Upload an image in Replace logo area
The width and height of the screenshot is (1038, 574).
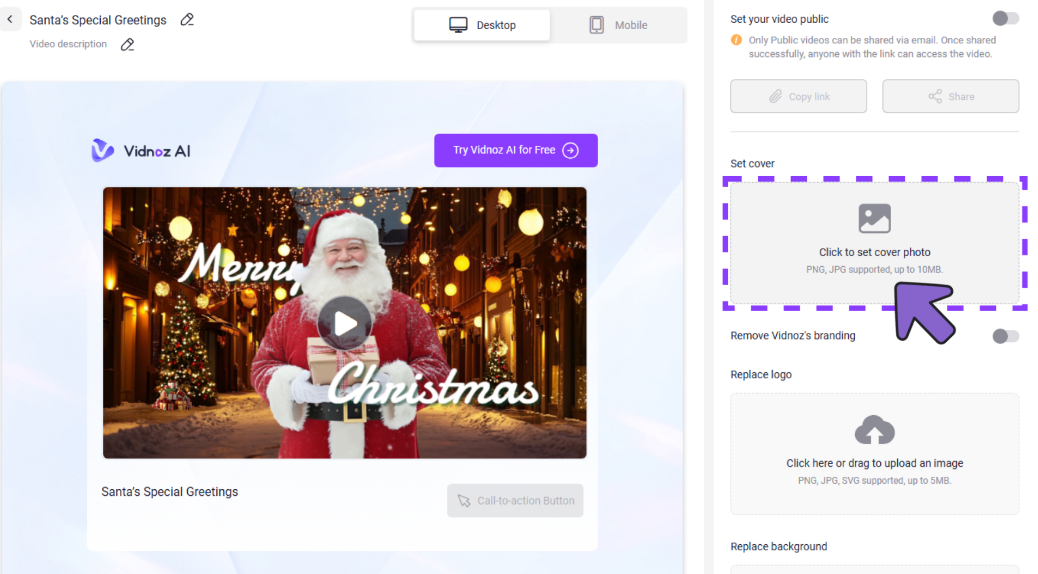(x=874, y=454)
